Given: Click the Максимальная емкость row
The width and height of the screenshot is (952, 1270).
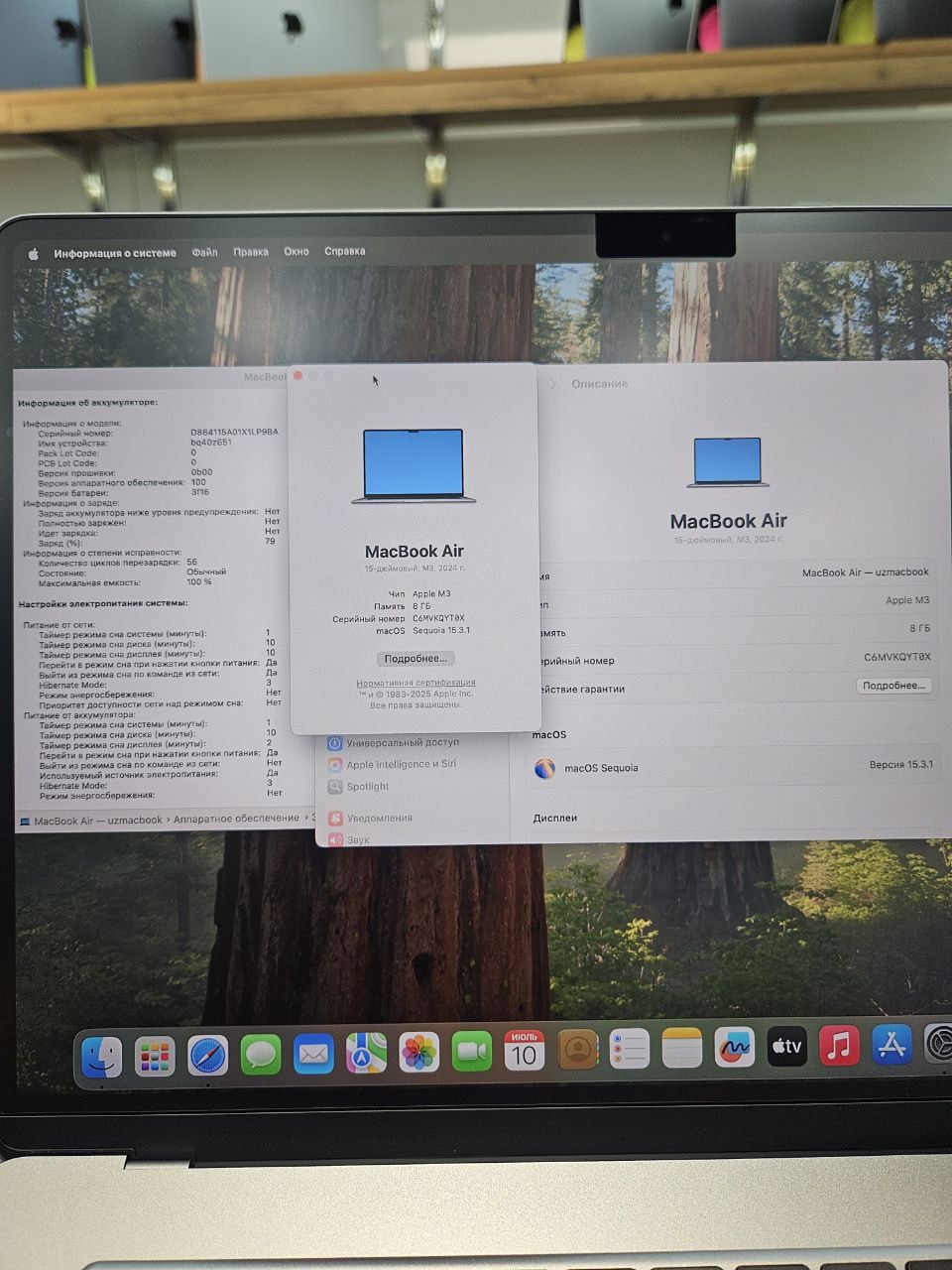Looking at the screenshot, I should tap(125, 582).
